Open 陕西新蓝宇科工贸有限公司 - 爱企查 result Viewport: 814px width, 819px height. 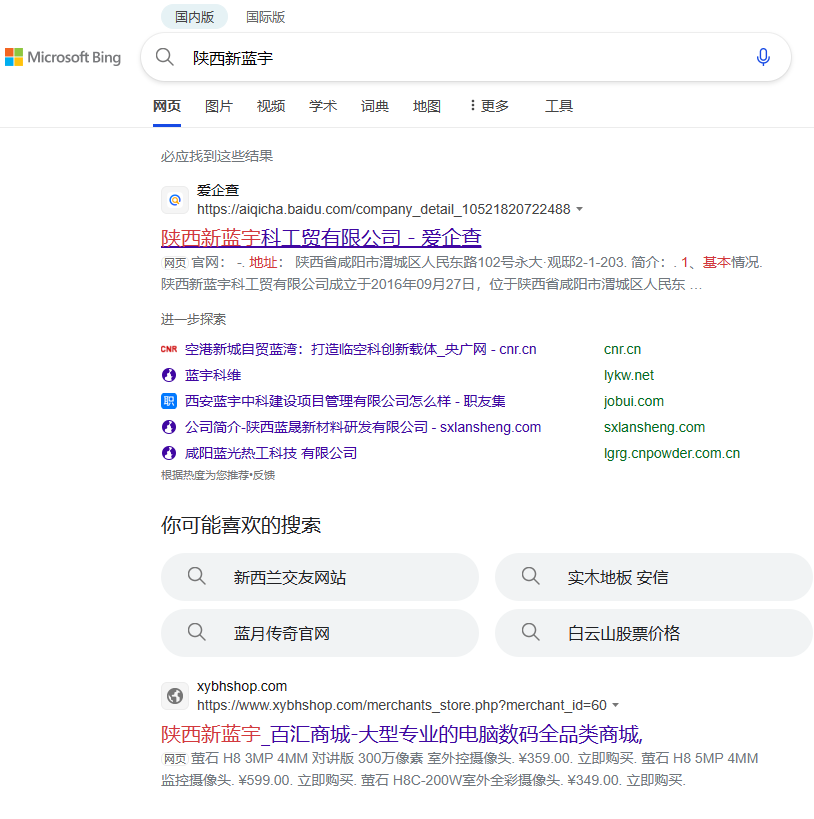click(x=321, y=238)
